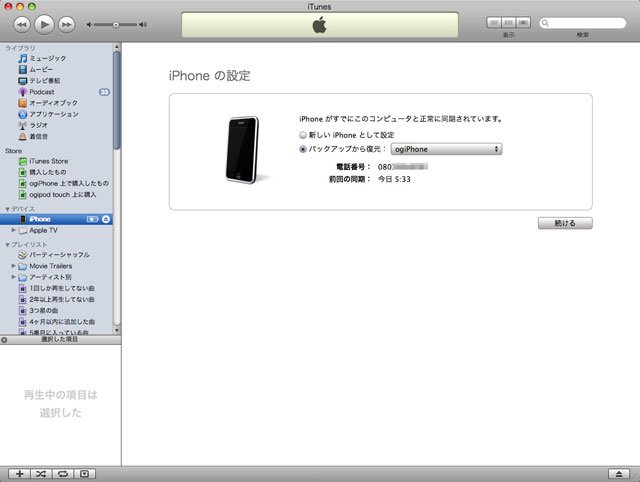Click the play button
Screen dimensions: 640x482
click(44, 24)
